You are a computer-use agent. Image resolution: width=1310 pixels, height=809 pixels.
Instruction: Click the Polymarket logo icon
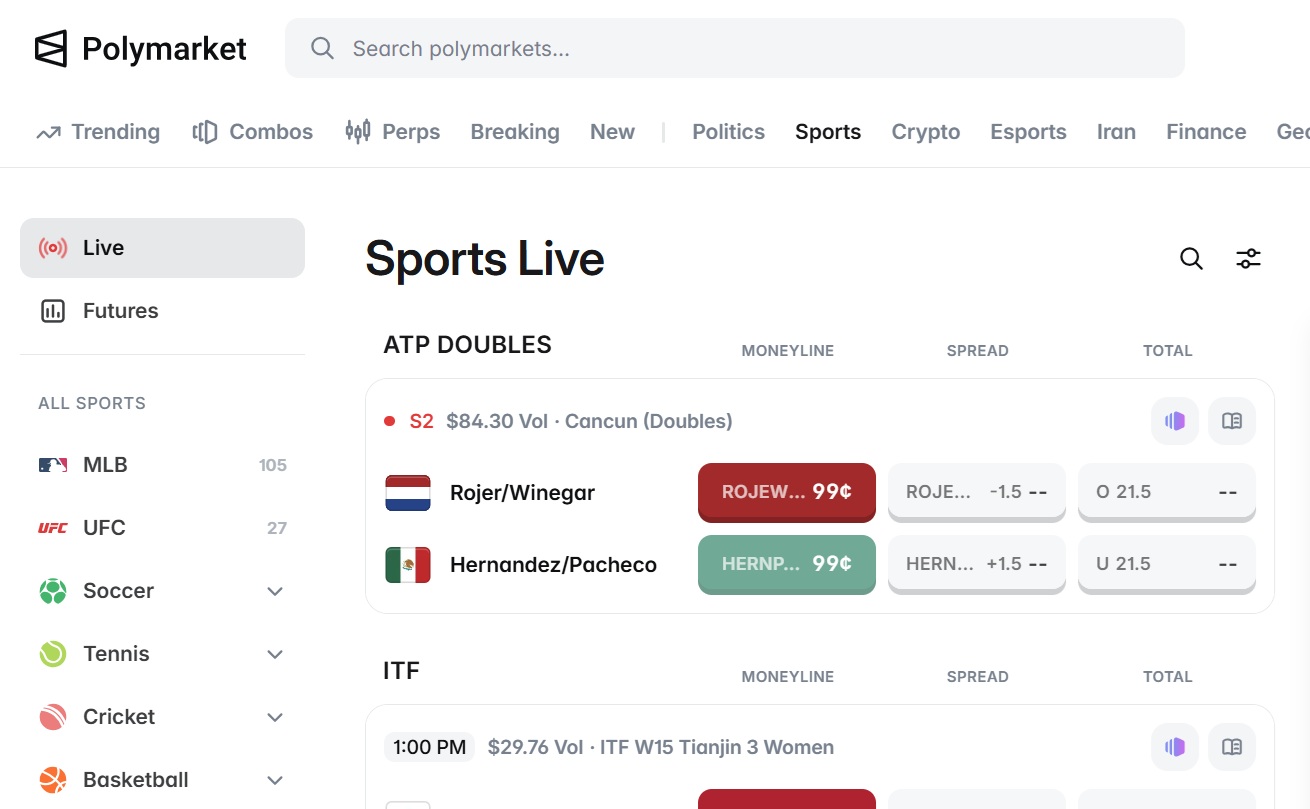(51, 48)
